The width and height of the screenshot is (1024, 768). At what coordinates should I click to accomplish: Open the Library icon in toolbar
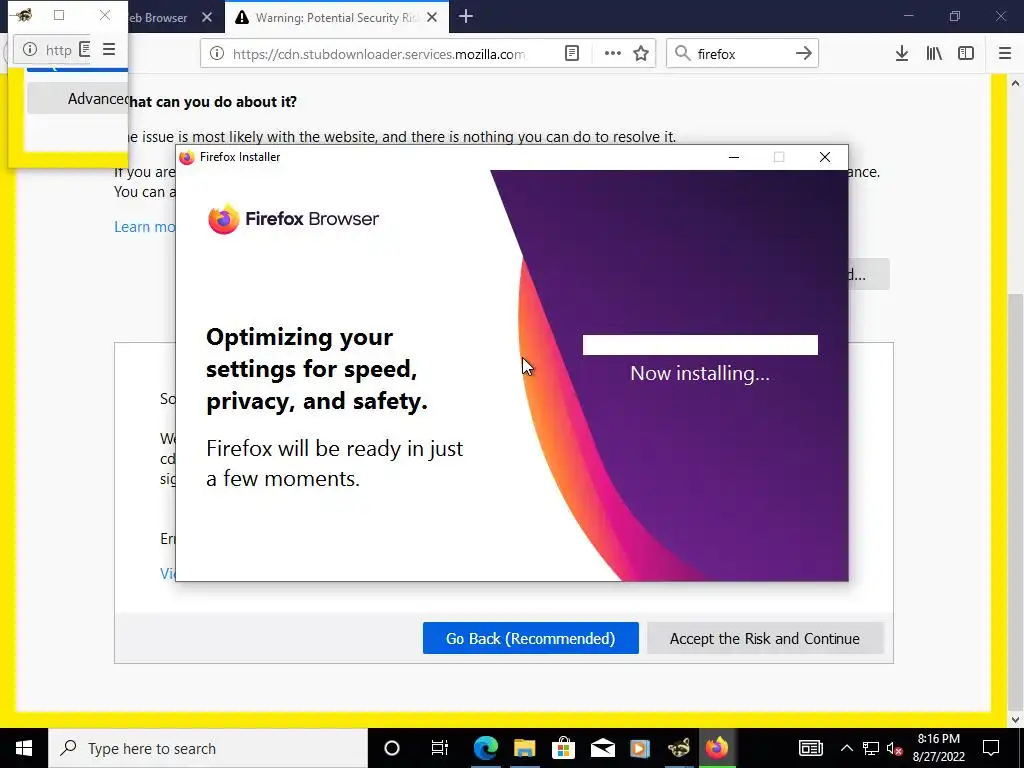coord(934,54)
